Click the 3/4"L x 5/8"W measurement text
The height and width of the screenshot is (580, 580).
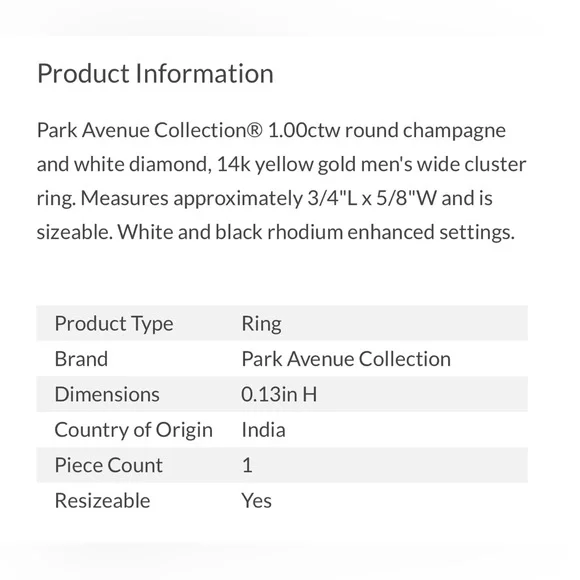click(372, 198)
